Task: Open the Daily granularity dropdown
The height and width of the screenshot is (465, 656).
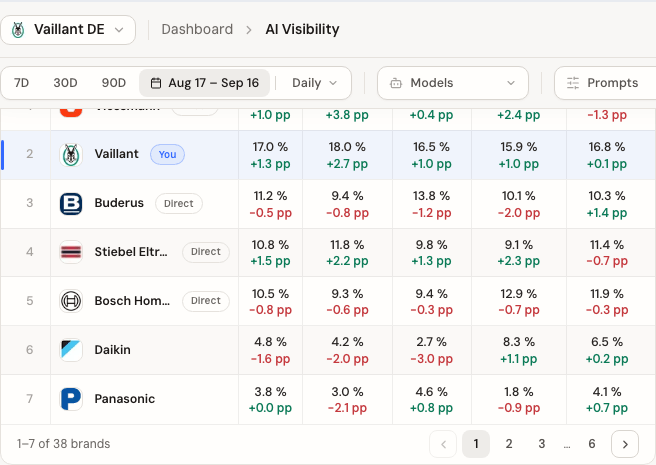Action: click(314, 83)
